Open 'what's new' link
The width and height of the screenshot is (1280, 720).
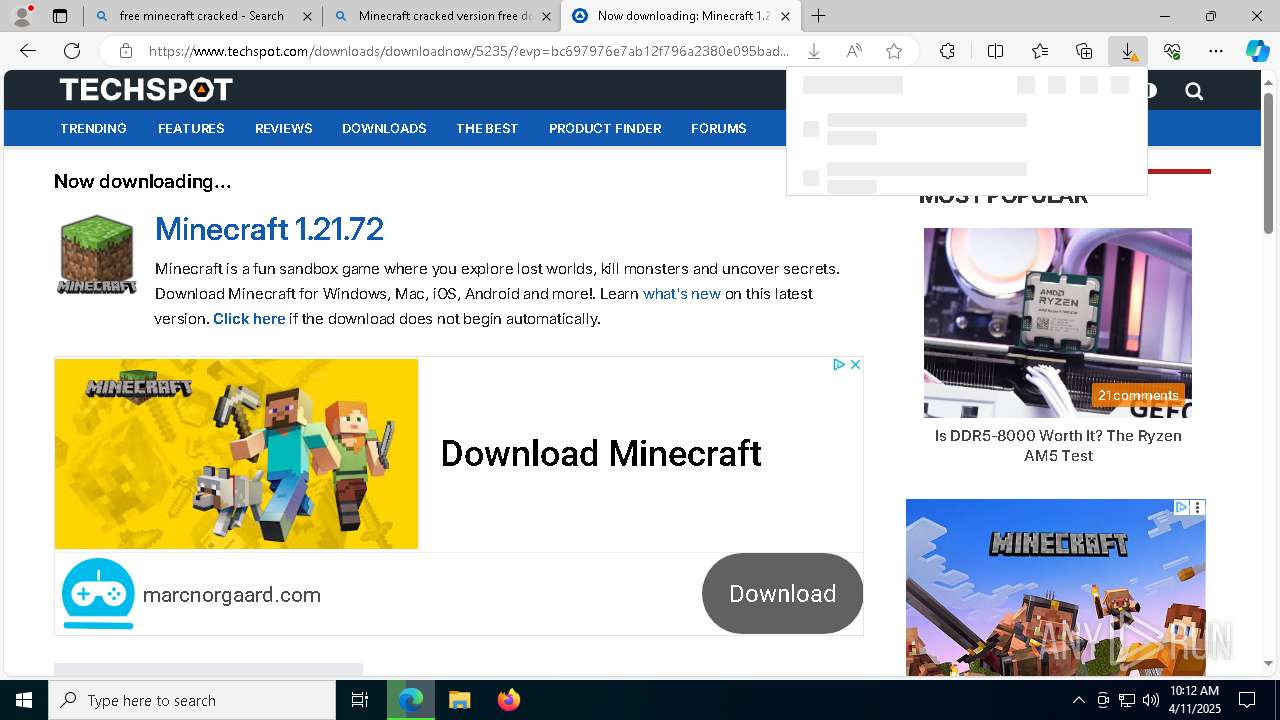[x=682, y=294]
